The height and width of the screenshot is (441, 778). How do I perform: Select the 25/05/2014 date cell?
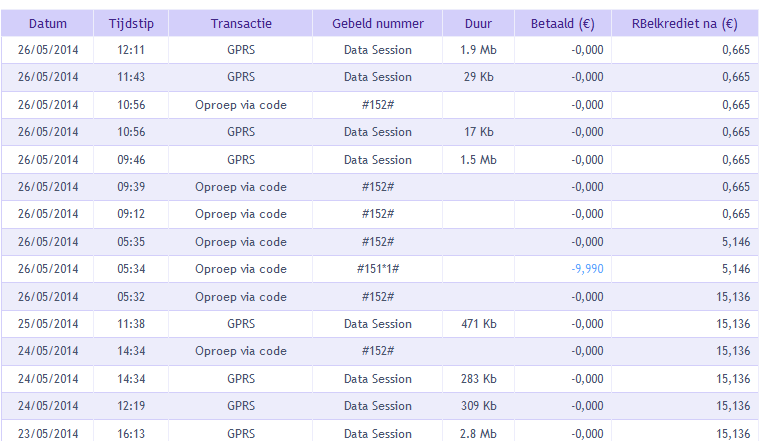point(47,324)
